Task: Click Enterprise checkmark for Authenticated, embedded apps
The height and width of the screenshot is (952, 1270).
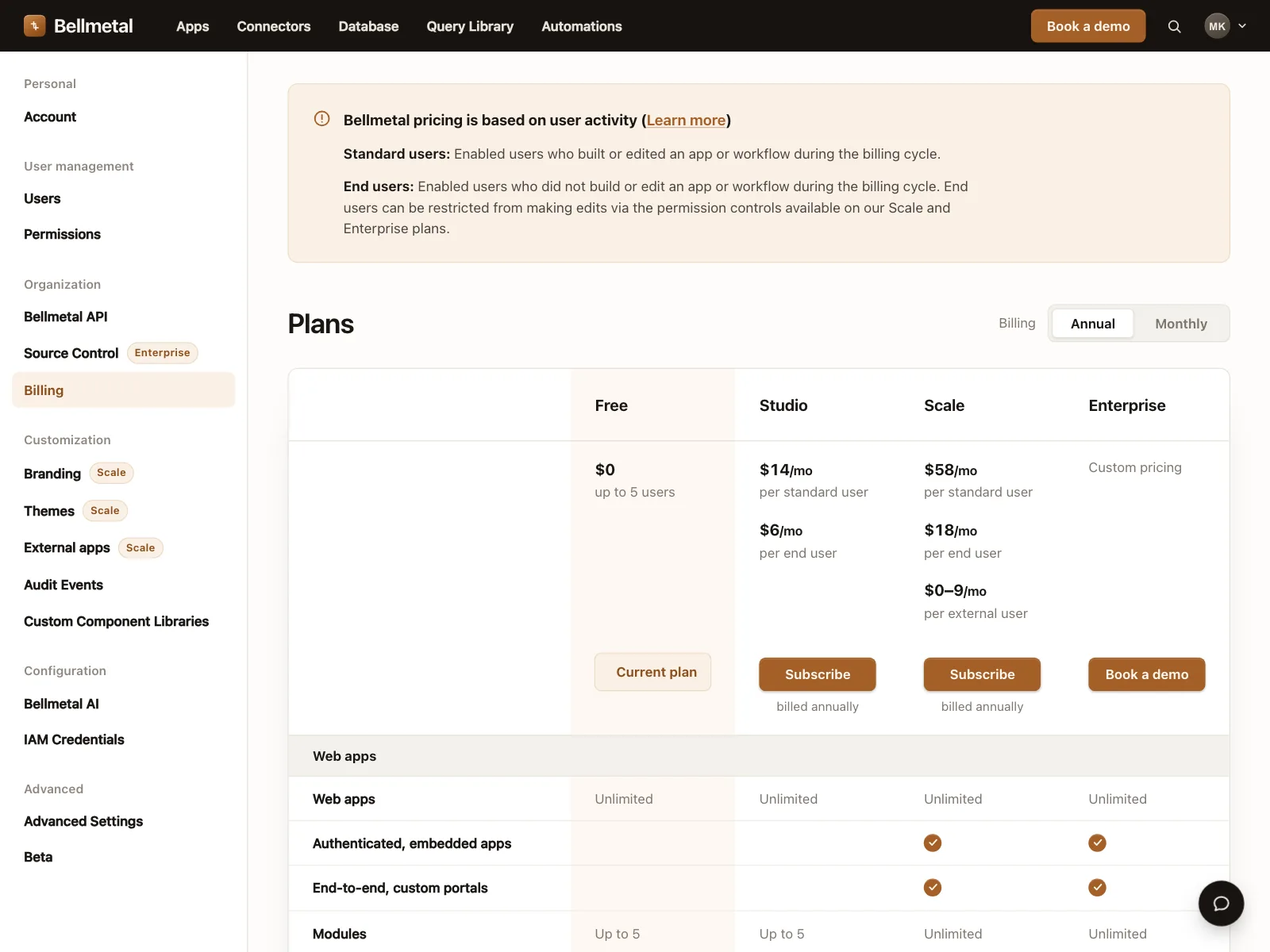Action: point(1097,843)
